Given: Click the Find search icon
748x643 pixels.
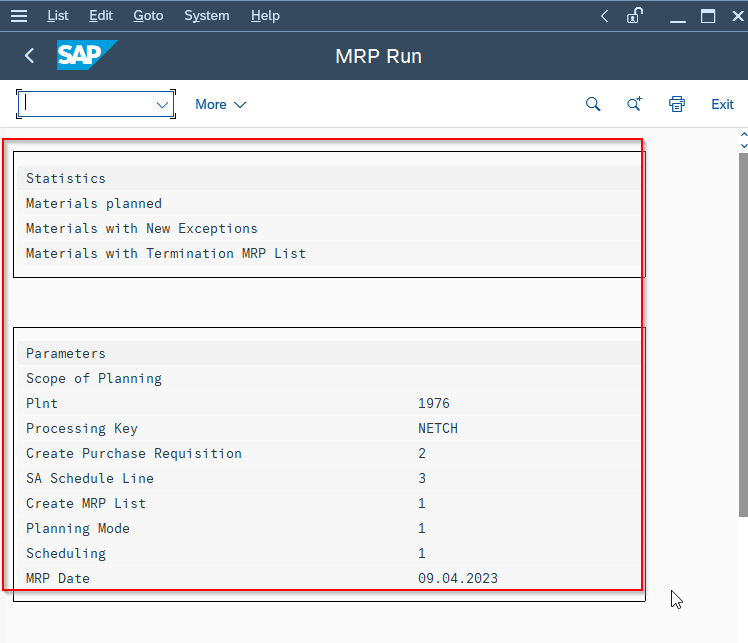Looking at the screenshot, I should click(x=593, y=104).
